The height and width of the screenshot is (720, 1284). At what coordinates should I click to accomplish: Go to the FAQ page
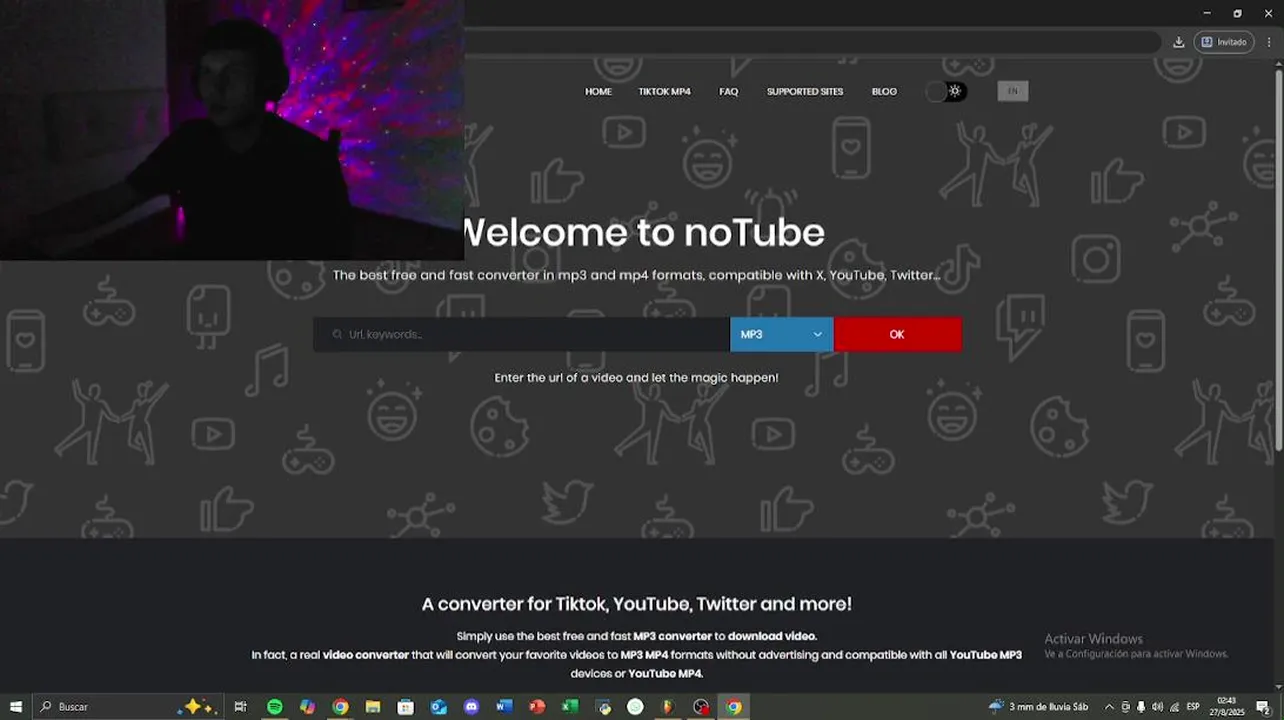728,91
